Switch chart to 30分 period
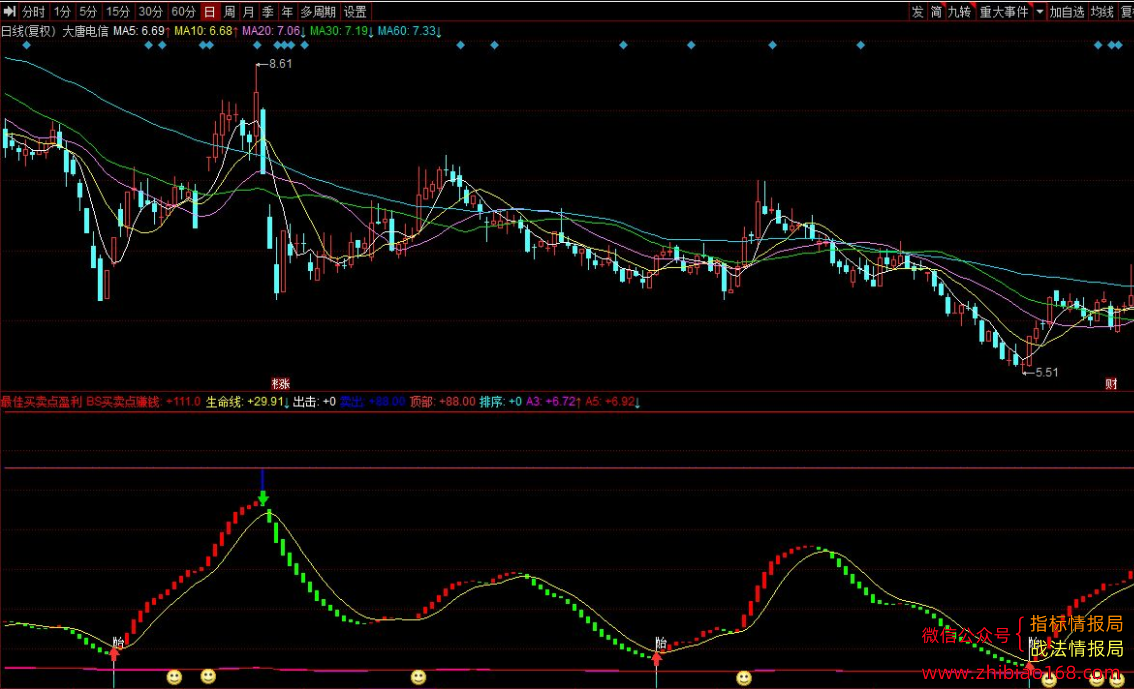This screenshot has width=1134, height=689. 150,12
